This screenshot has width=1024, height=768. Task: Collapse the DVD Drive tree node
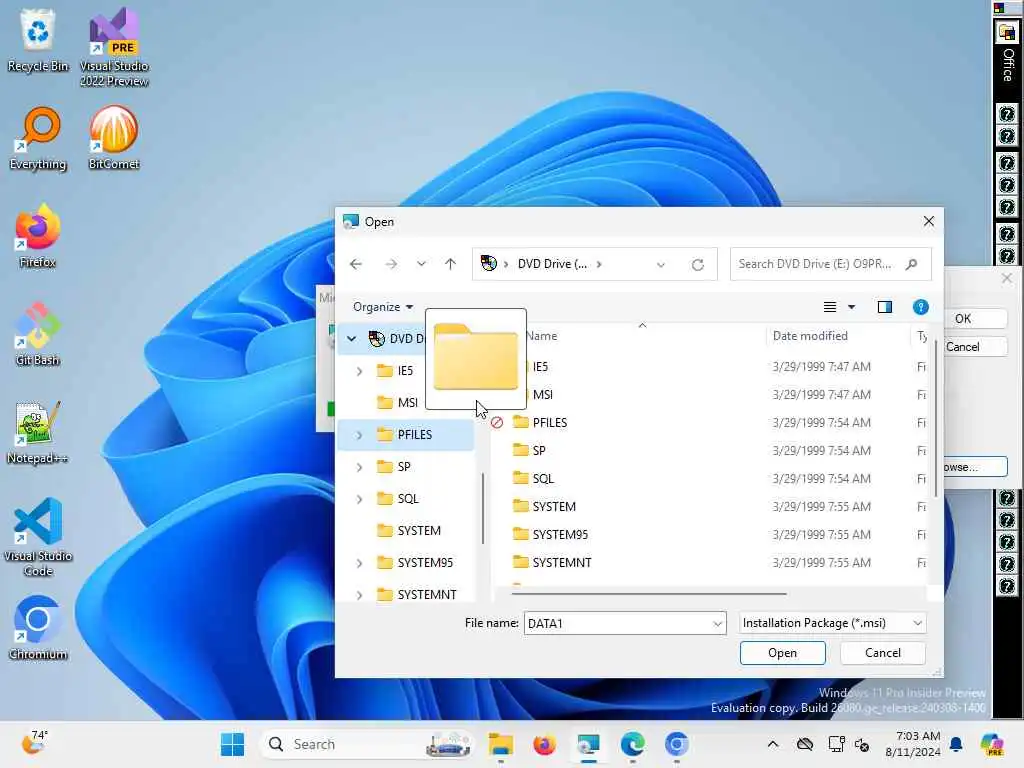[x=352, y=338]
